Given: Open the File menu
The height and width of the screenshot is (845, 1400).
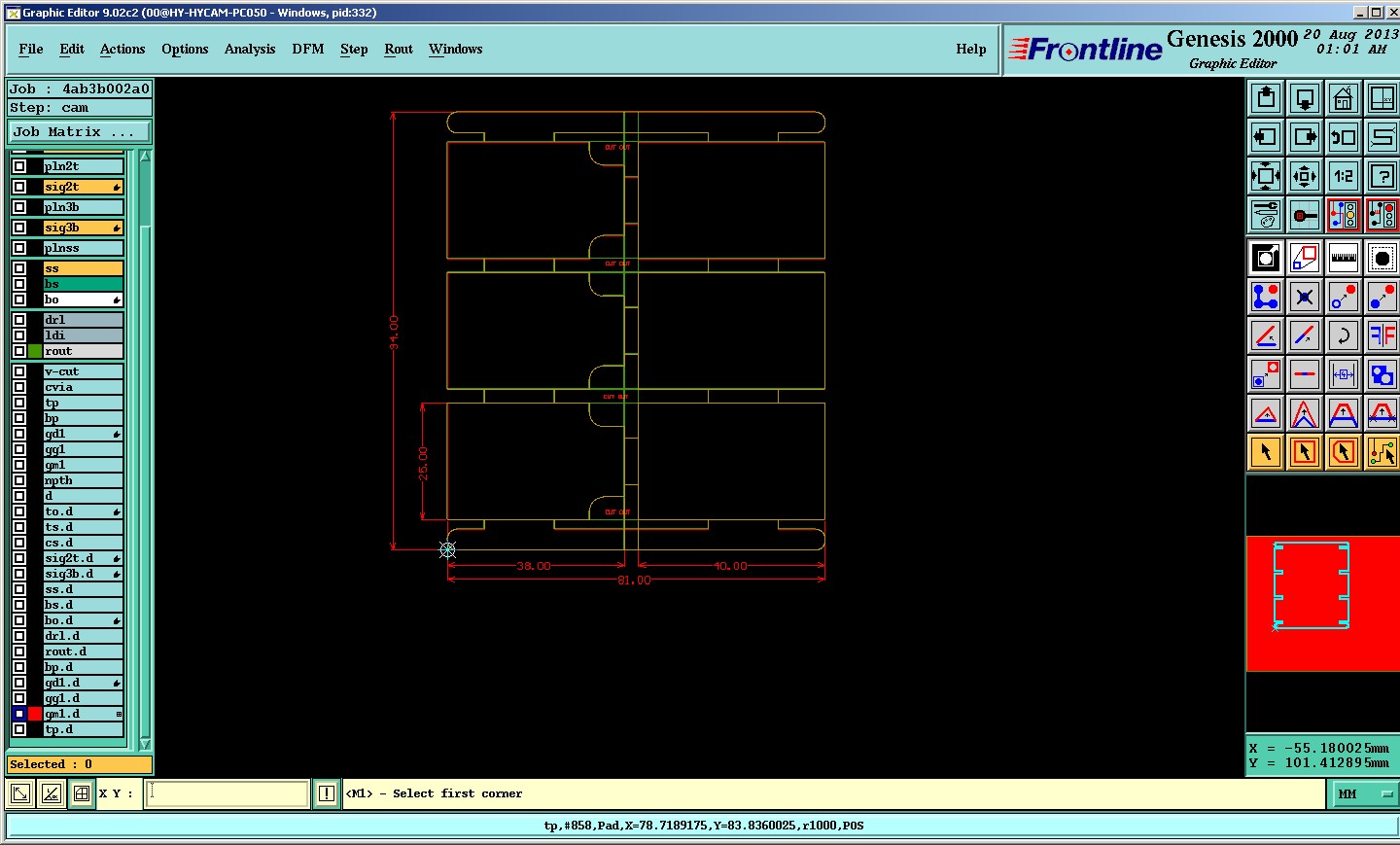Looking at the screenshot, I should (31, 49).
